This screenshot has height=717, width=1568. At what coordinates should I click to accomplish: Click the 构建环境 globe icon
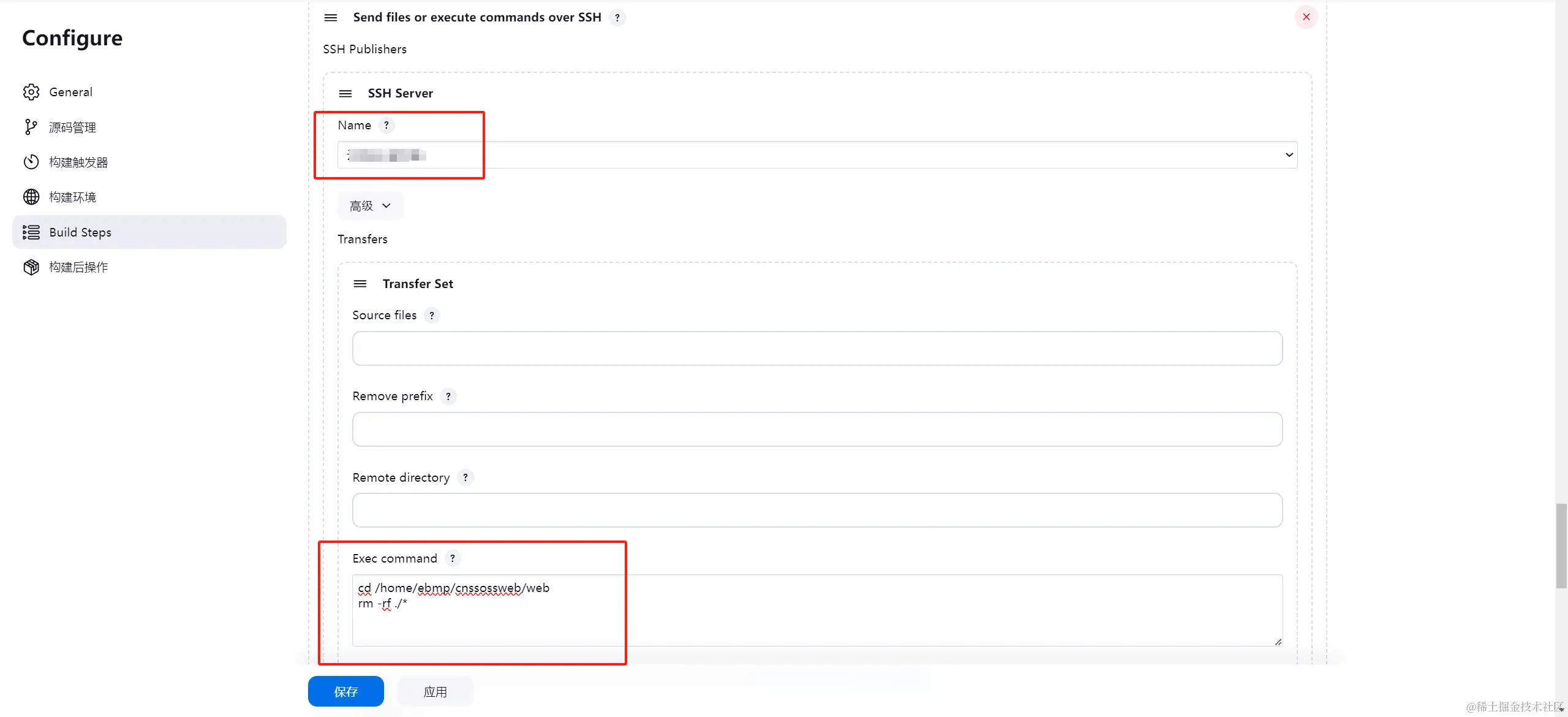(x=31, y=197)
